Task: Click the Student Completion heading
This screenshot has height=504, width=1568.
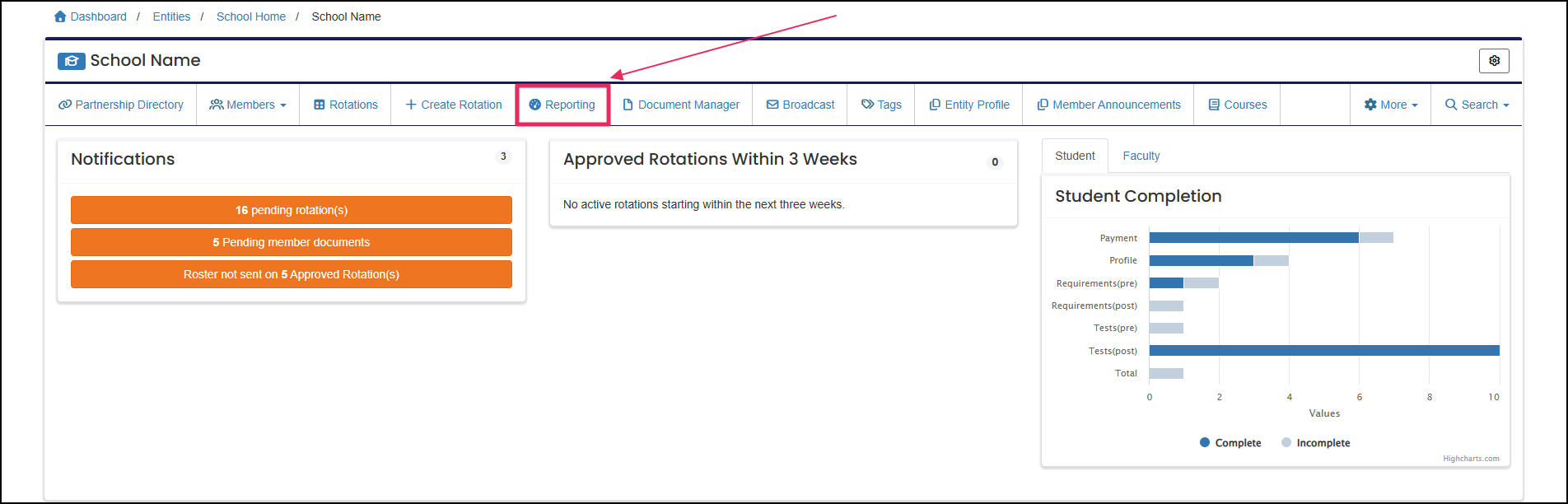Action: 1138,196
